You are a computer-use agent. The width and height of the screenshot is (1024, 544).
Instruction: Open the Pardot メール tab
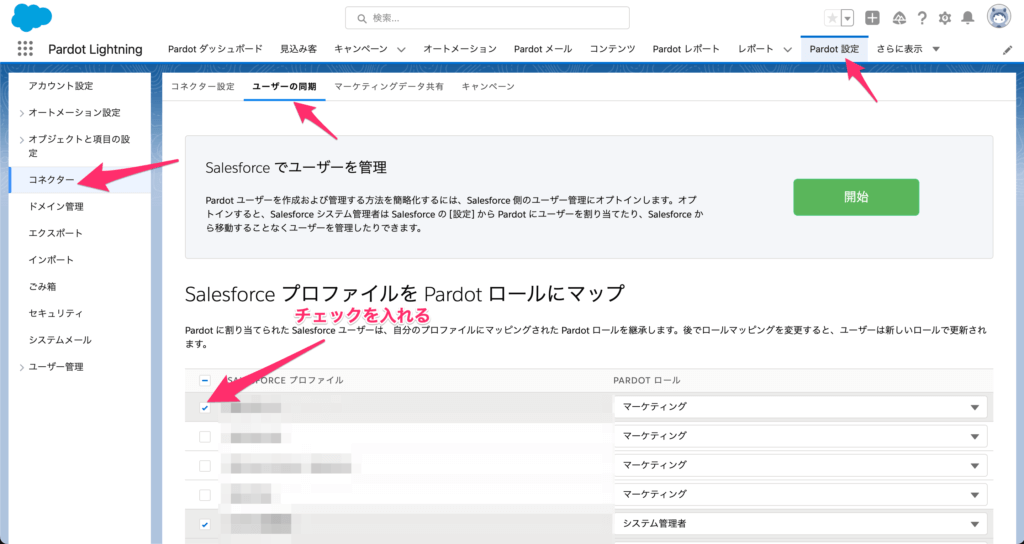543,49
